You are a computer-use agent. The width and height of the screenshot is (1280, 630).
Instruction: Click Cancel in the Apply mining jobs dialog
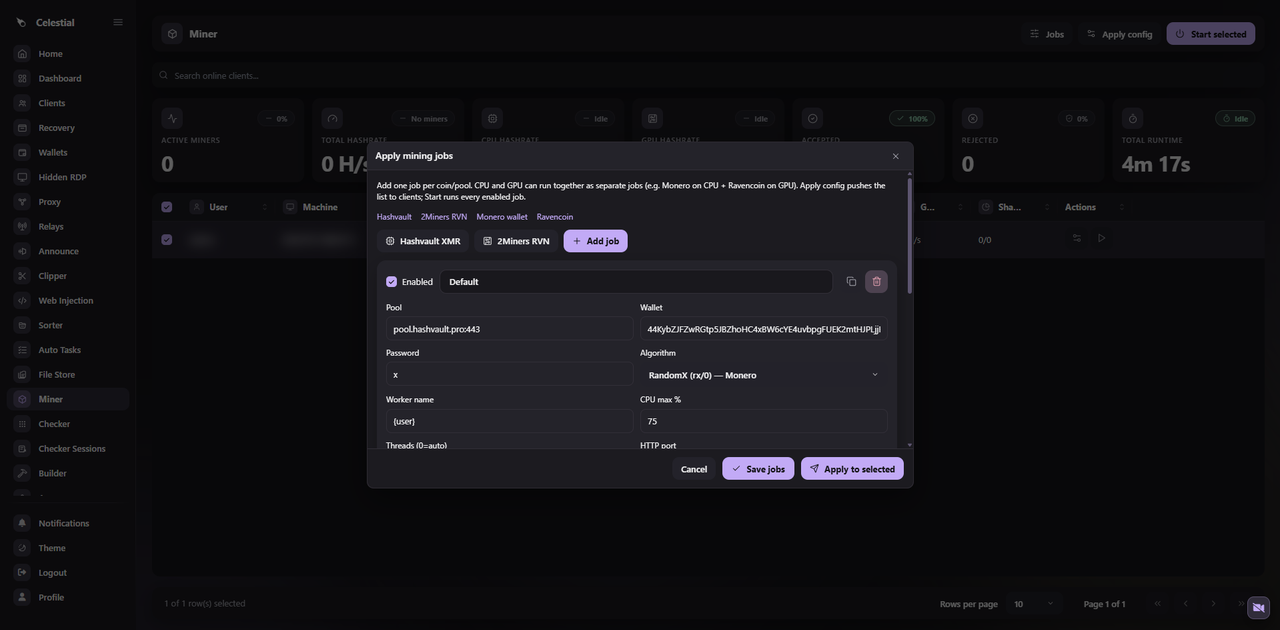[694, 469]
